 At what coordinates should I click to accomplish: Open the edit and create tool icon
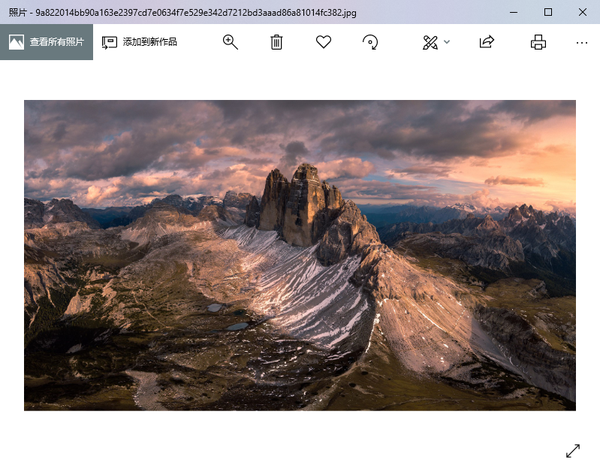coord(430,42)
